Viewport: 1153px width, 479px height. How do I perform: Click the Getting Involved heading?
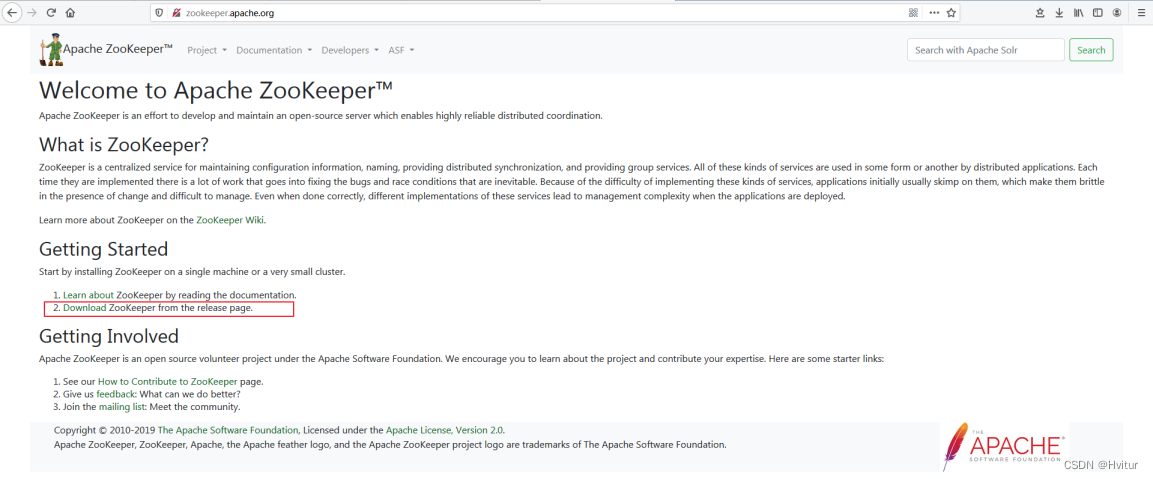[109, 336]
